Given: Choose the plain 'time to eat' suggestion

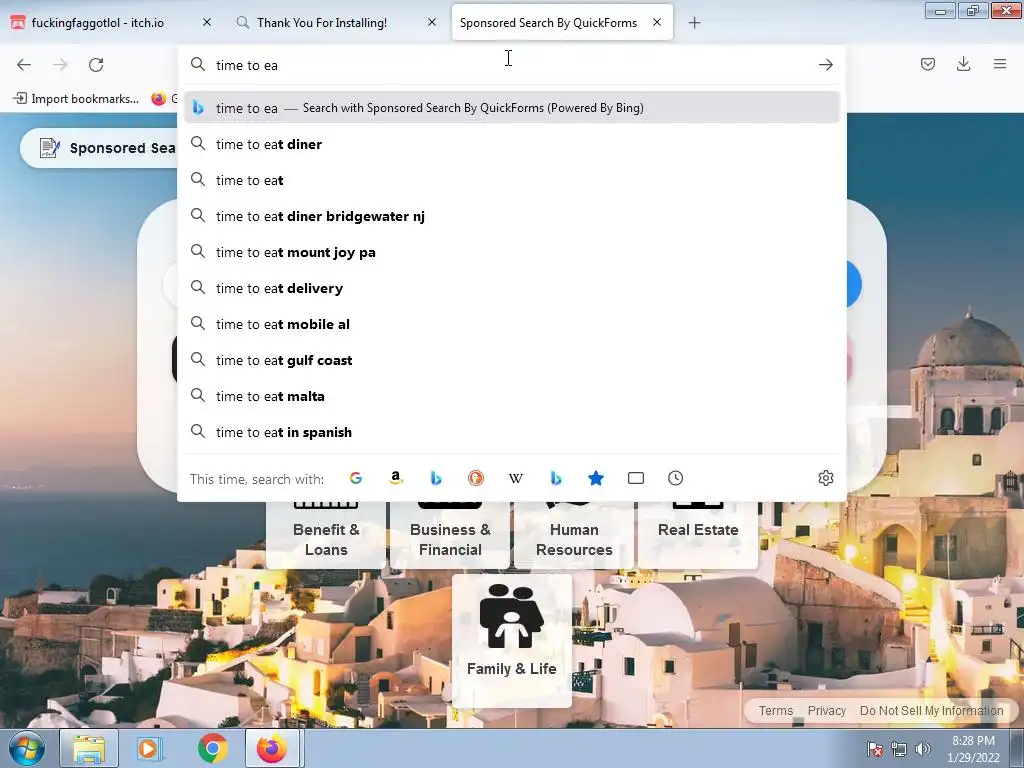Looking at the screenshot, I should pos(512,180).
